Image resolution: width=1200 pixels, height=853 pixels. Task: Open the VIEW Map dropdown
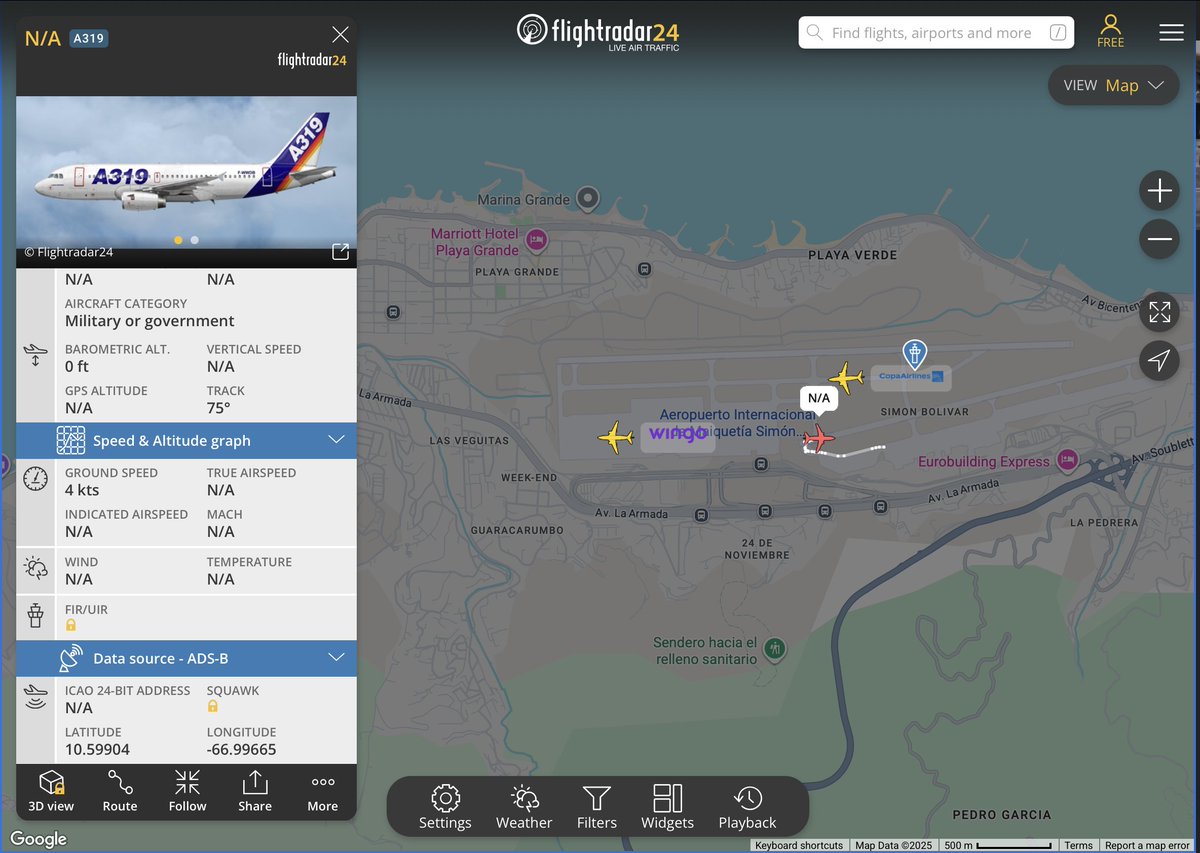tap(1113, 85)
